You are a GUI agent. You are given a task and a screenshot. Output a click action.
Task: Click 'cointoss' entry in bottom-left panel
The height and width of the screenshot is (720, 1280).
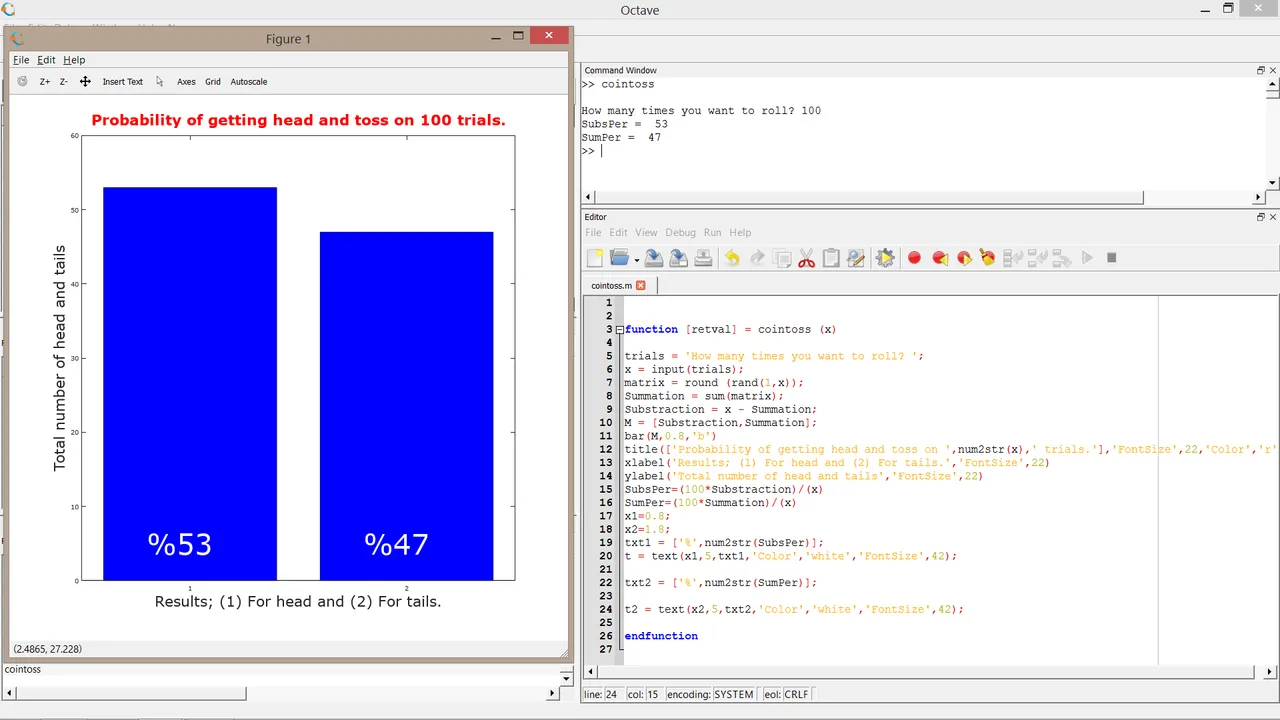click(x=23, y=669)
